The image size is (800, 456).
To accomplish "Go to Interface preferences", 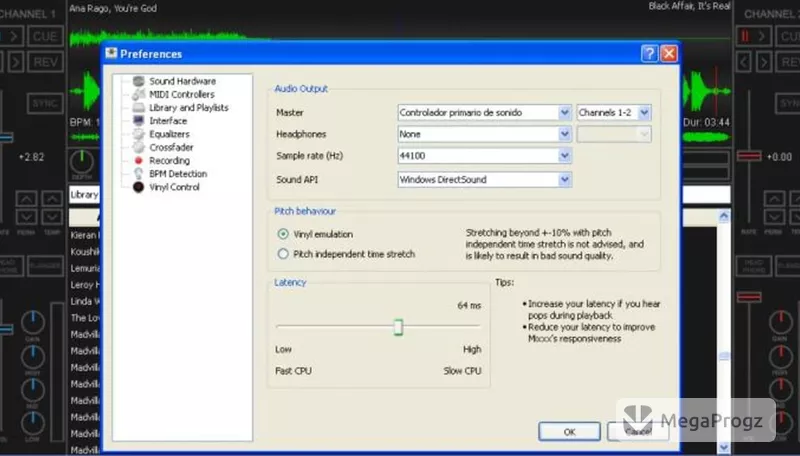I will click(x=168, y=121).
